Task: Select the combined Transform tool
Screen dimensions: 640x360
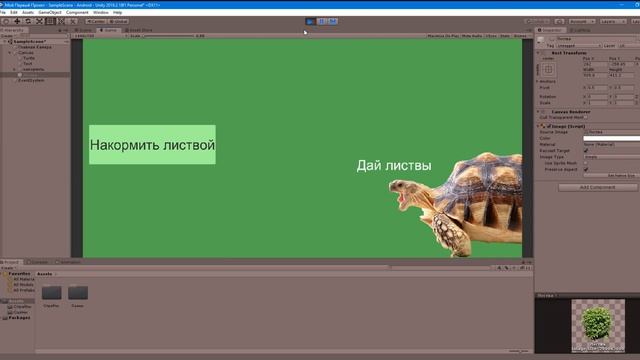Action: click(x=61, y=21)
